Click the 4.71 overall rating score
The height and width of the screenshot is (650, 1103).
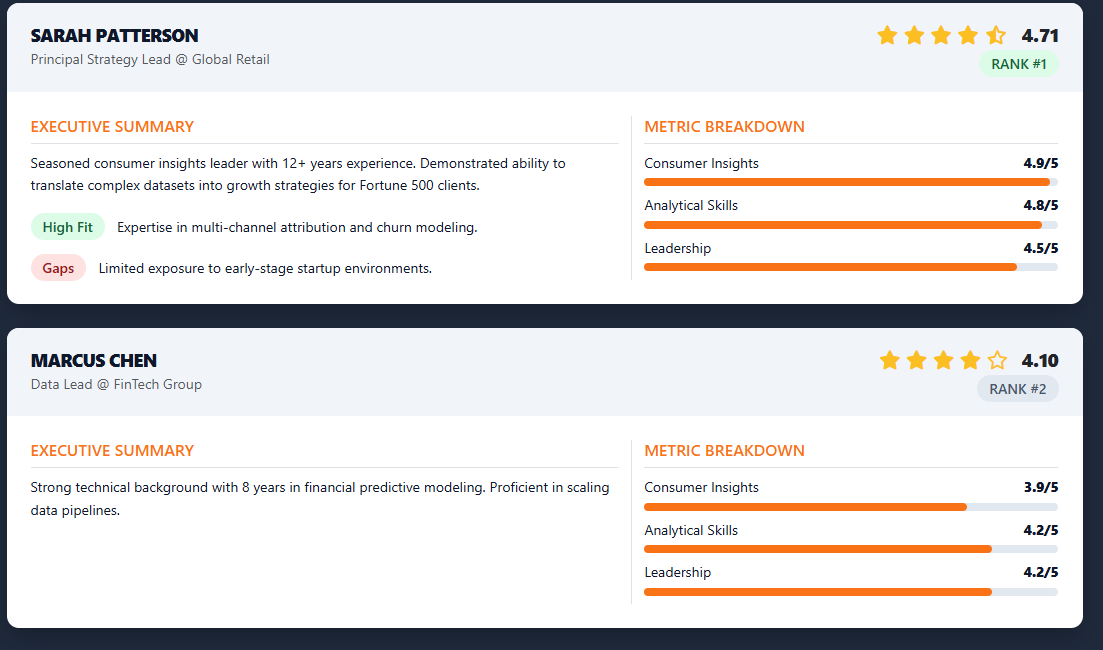[1039, 36]
